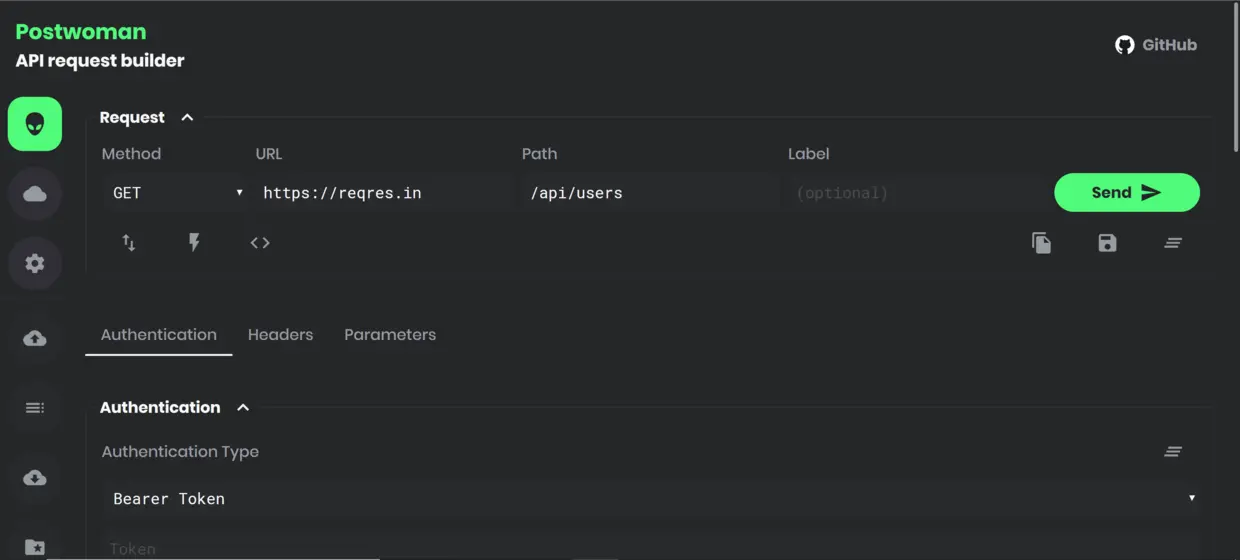Open the GitHub link
The height and width of the screenshot is (560, 1240).
[1156, 45]
